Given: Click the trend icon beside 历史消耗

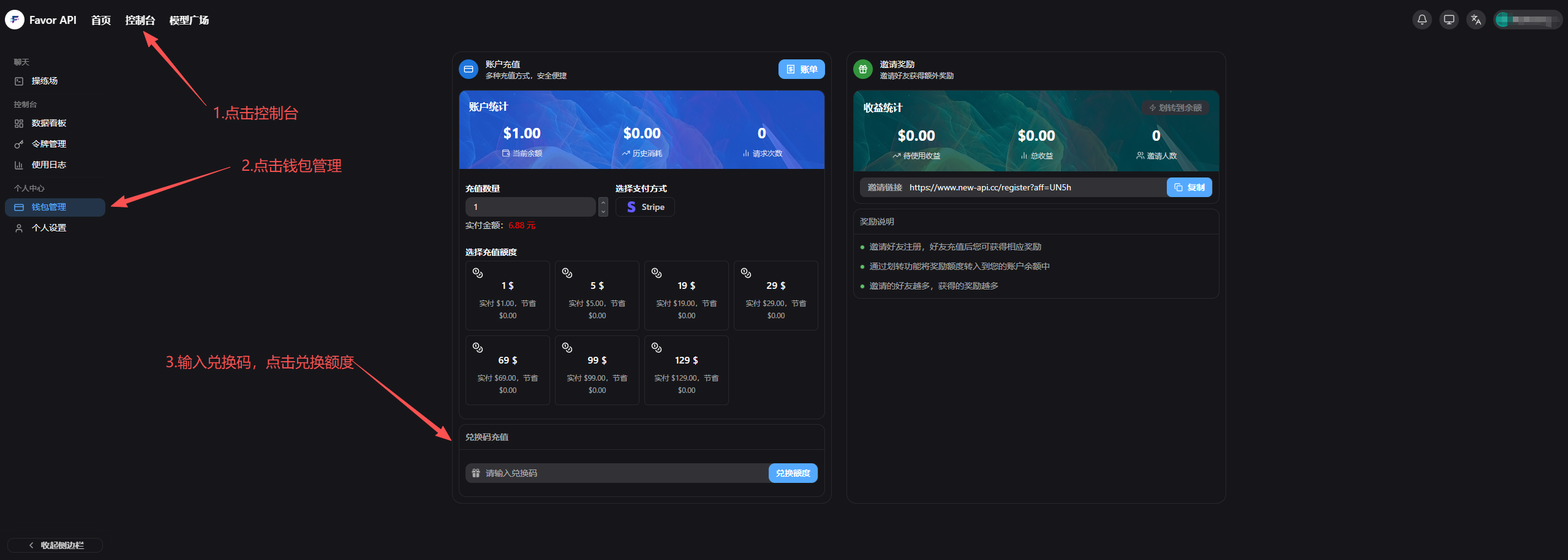Looking at the screenshot, I should 626,153.
